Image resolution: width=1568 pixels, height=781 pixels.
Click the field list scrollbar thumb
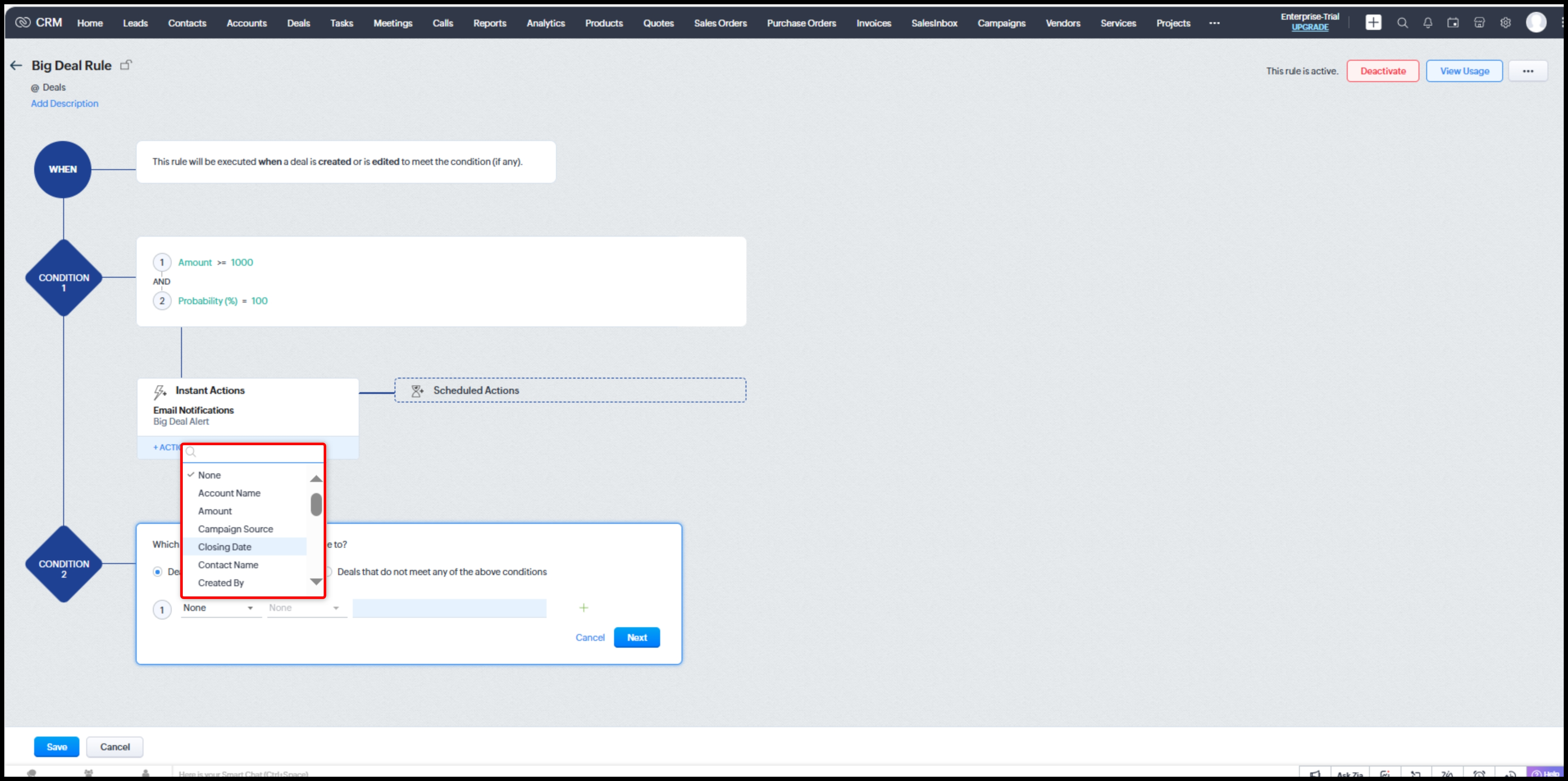[x=316, y=504]
